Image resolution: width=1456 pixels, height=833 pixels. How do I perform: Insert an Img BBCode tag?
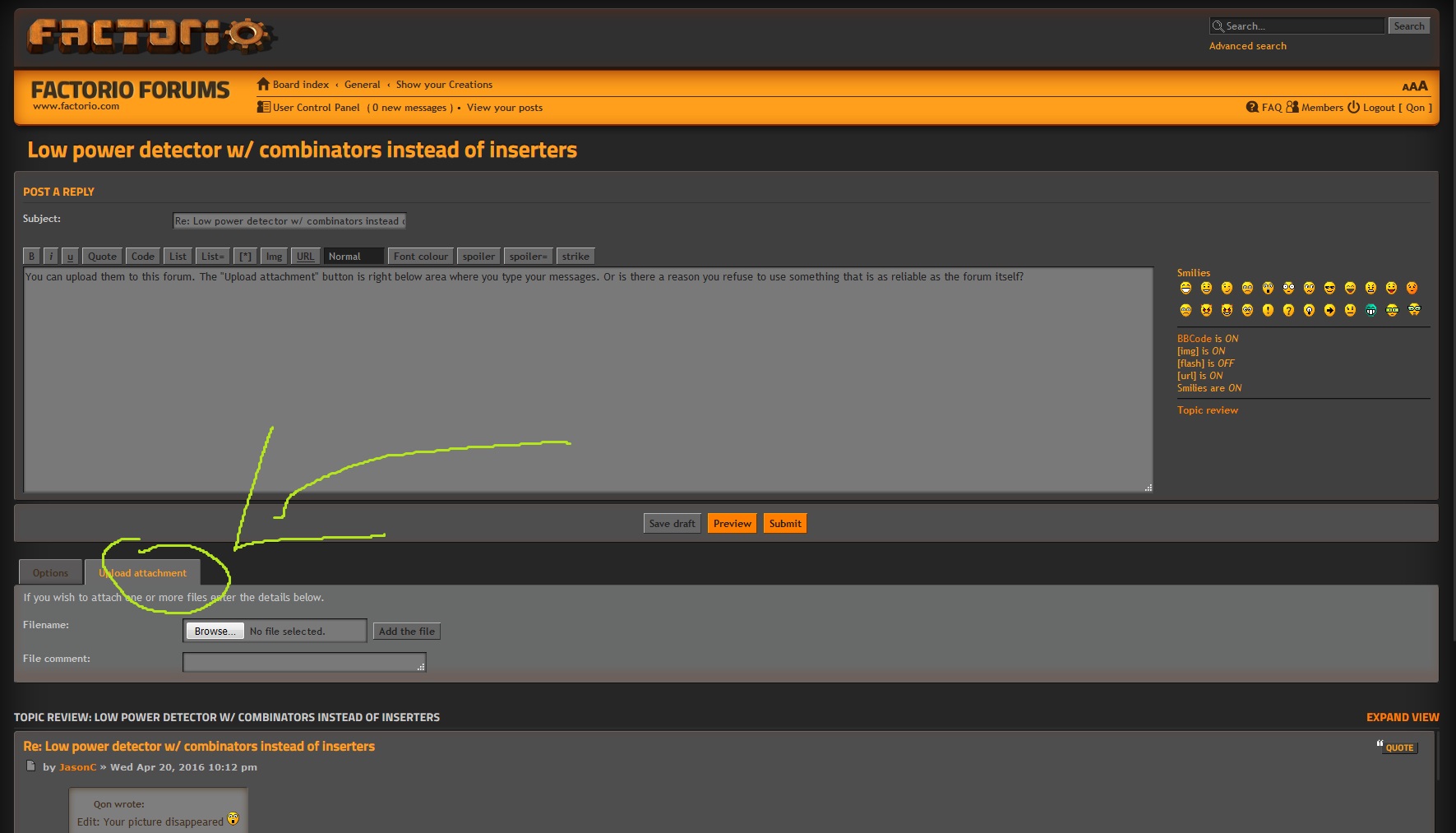coord(274,257)
